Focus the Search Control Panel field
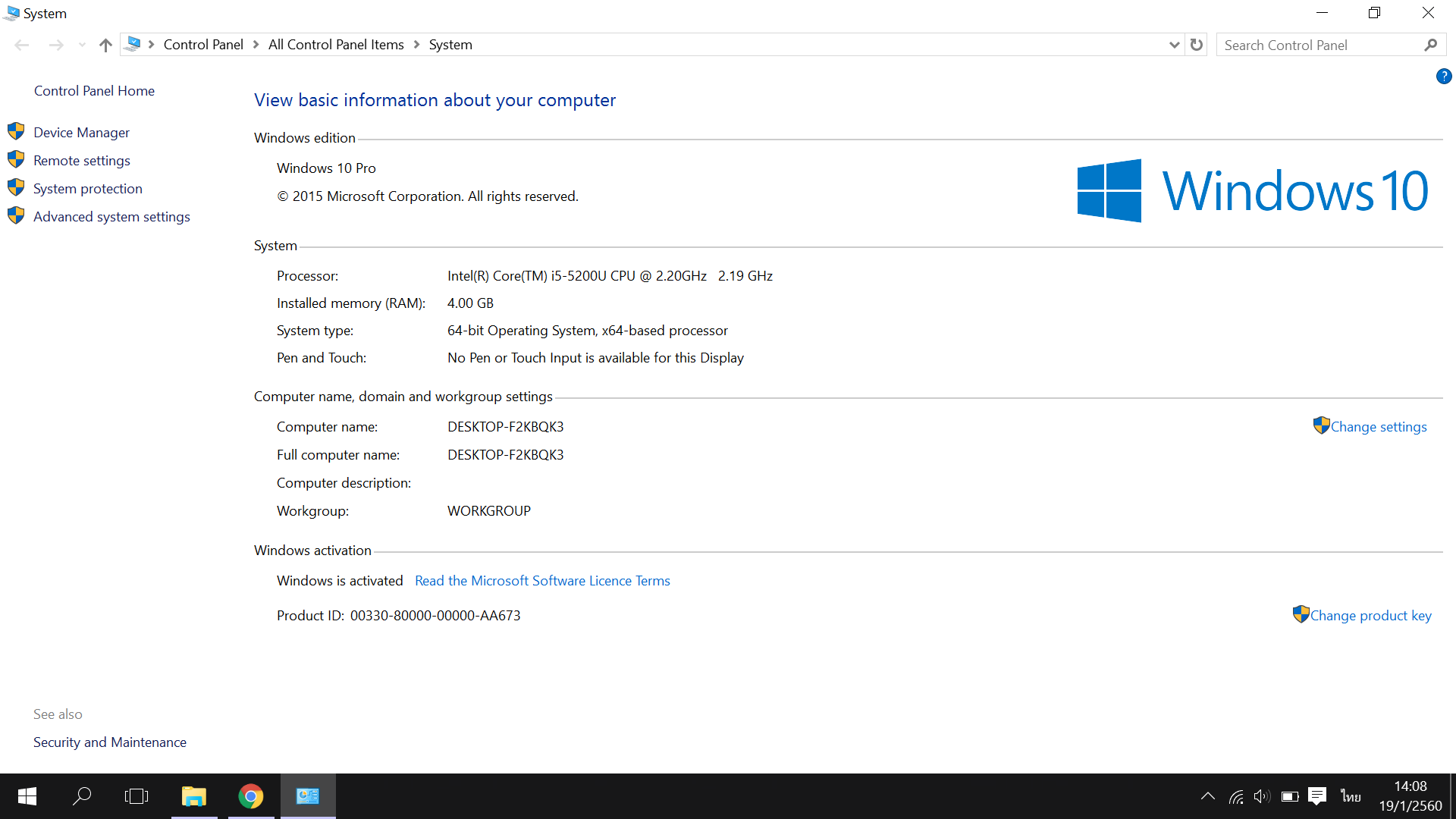This screenshot has width=1456, height=819. click(1319, 45)
